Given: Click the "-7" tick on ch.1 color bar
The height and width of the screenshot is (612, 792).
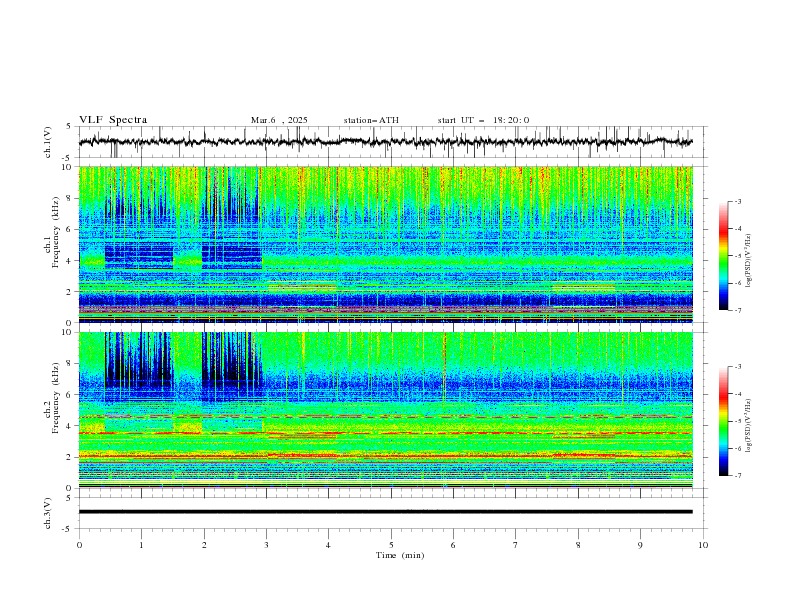Looking at the screenshot, I should [738, 310].
